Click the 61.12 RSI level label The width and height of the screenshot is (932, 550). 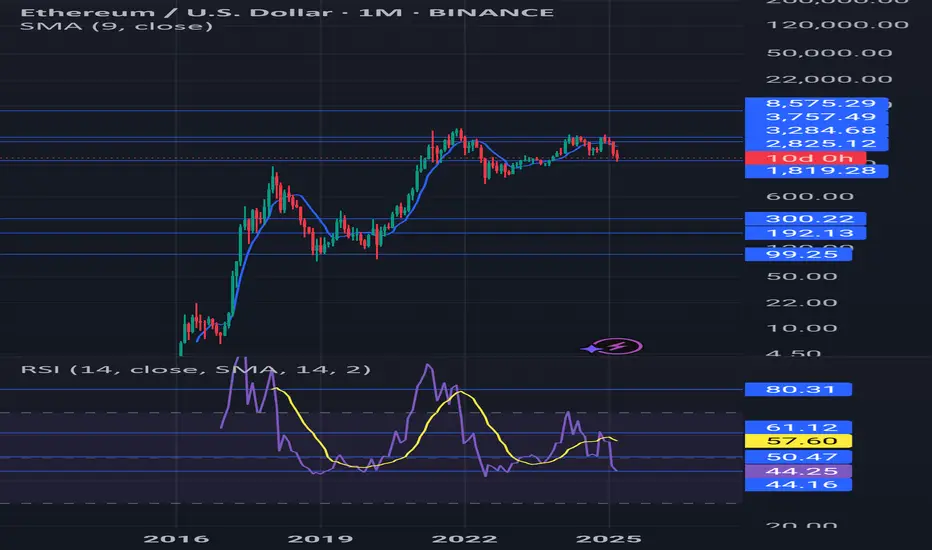(798, 428)
